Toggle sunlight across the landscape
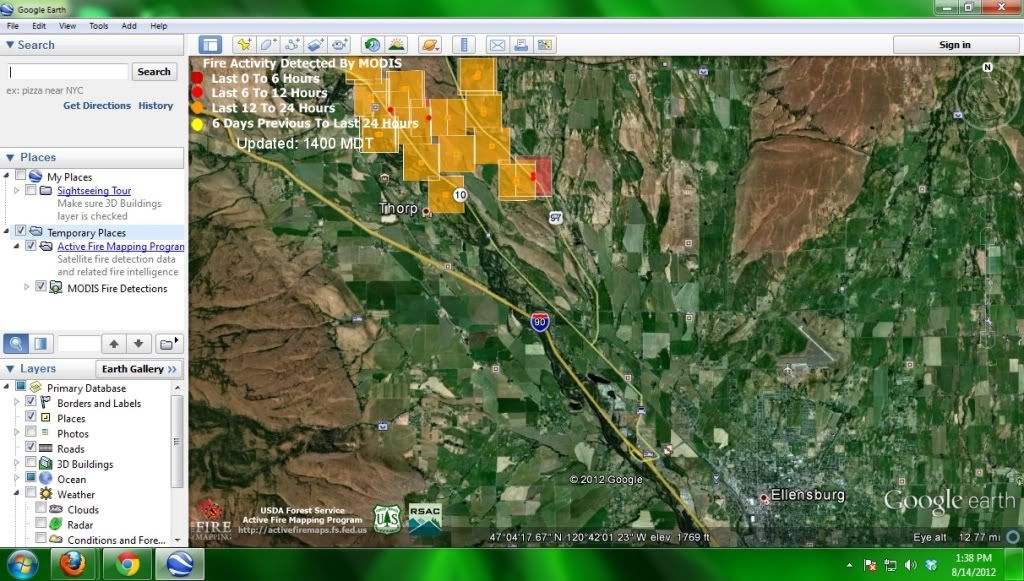Screen dimensions: 1024x581 point(396,44)
